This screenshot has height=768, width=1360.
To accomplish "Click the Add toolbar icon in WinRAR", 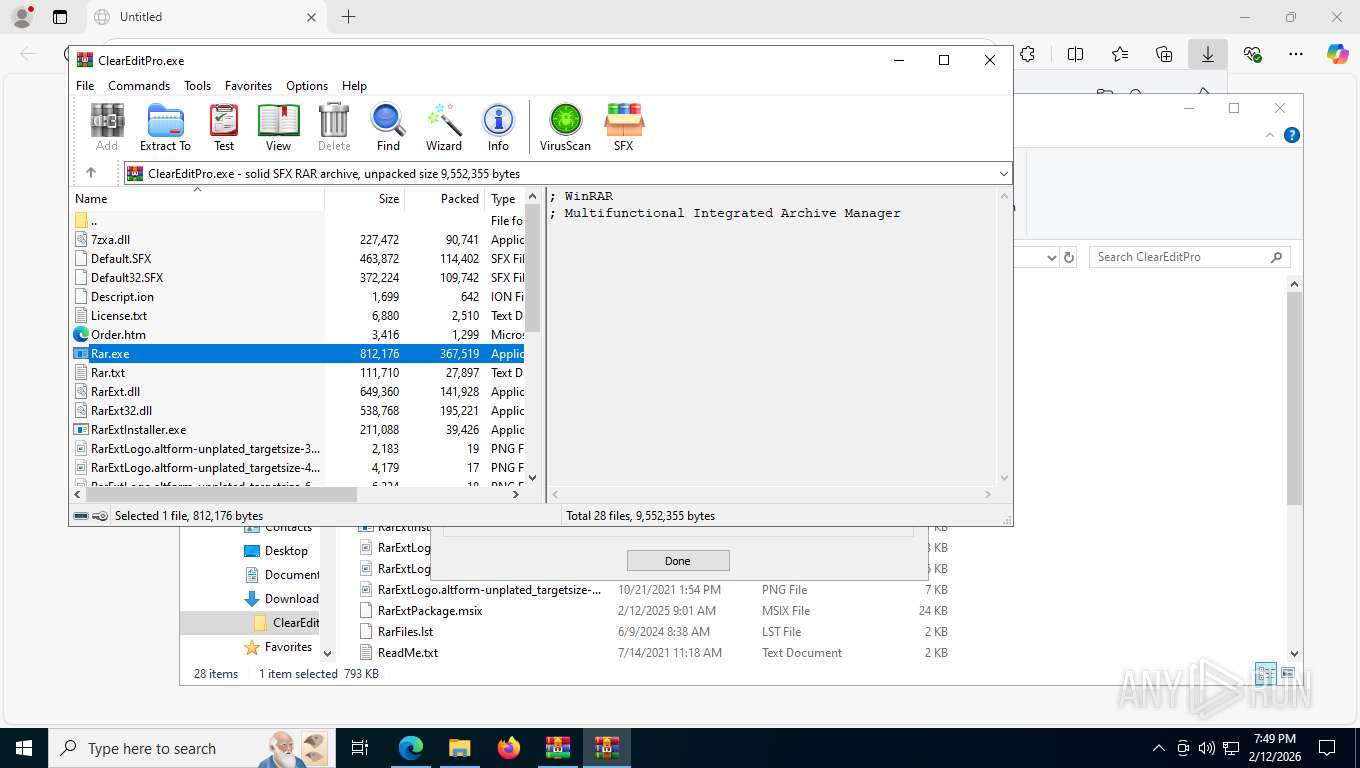I will tap(107, 127).
